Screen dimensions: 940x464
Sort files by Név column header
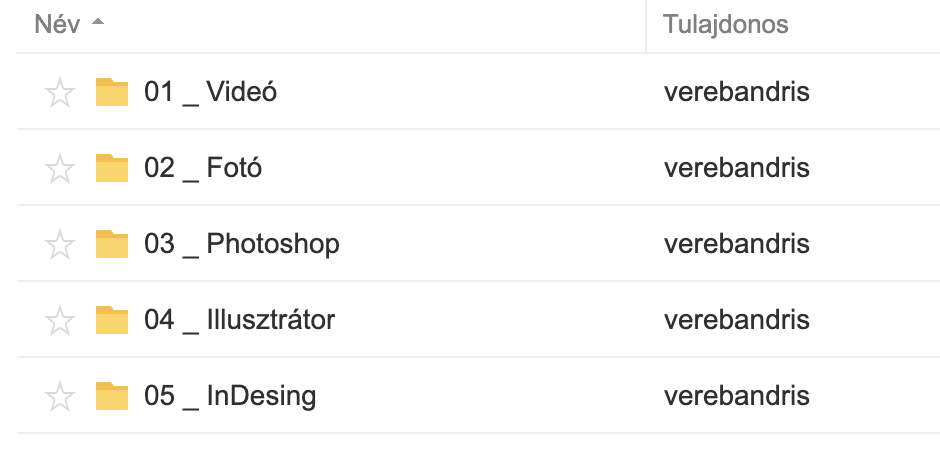pos(57,25)
